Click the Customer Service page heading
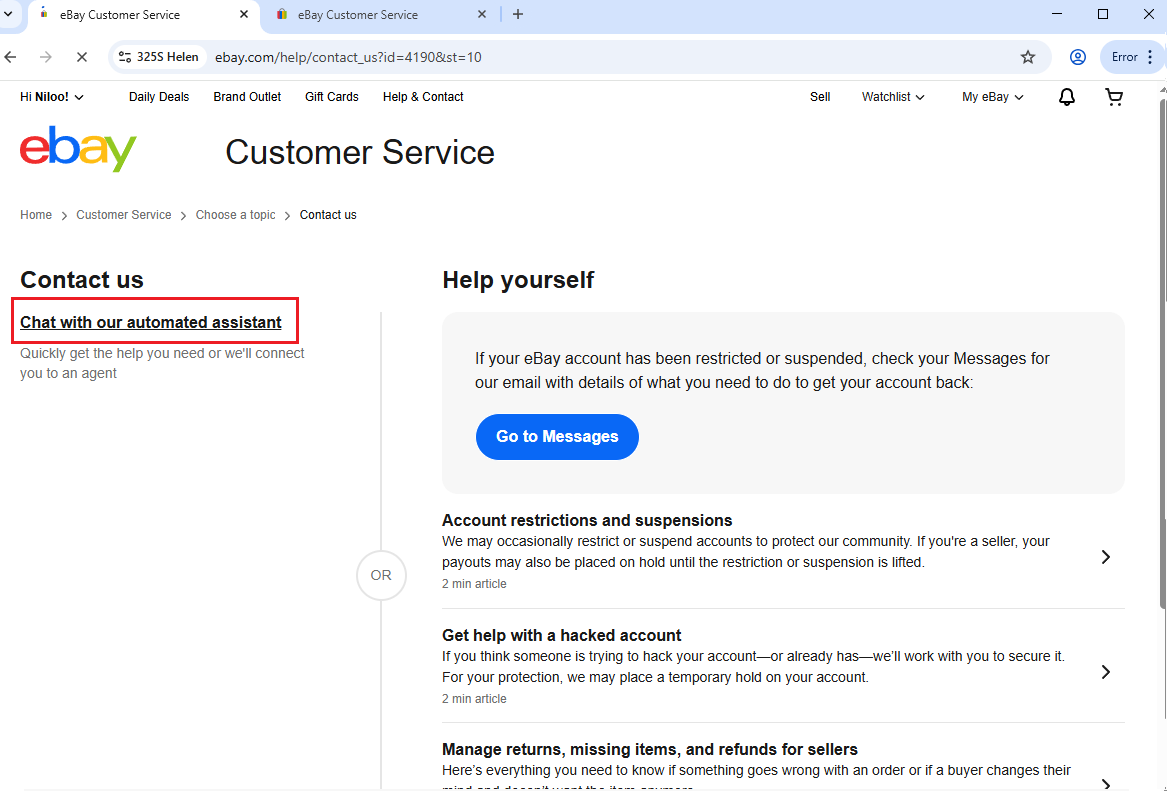This screenshot has width=1167, height=791. 360,153
